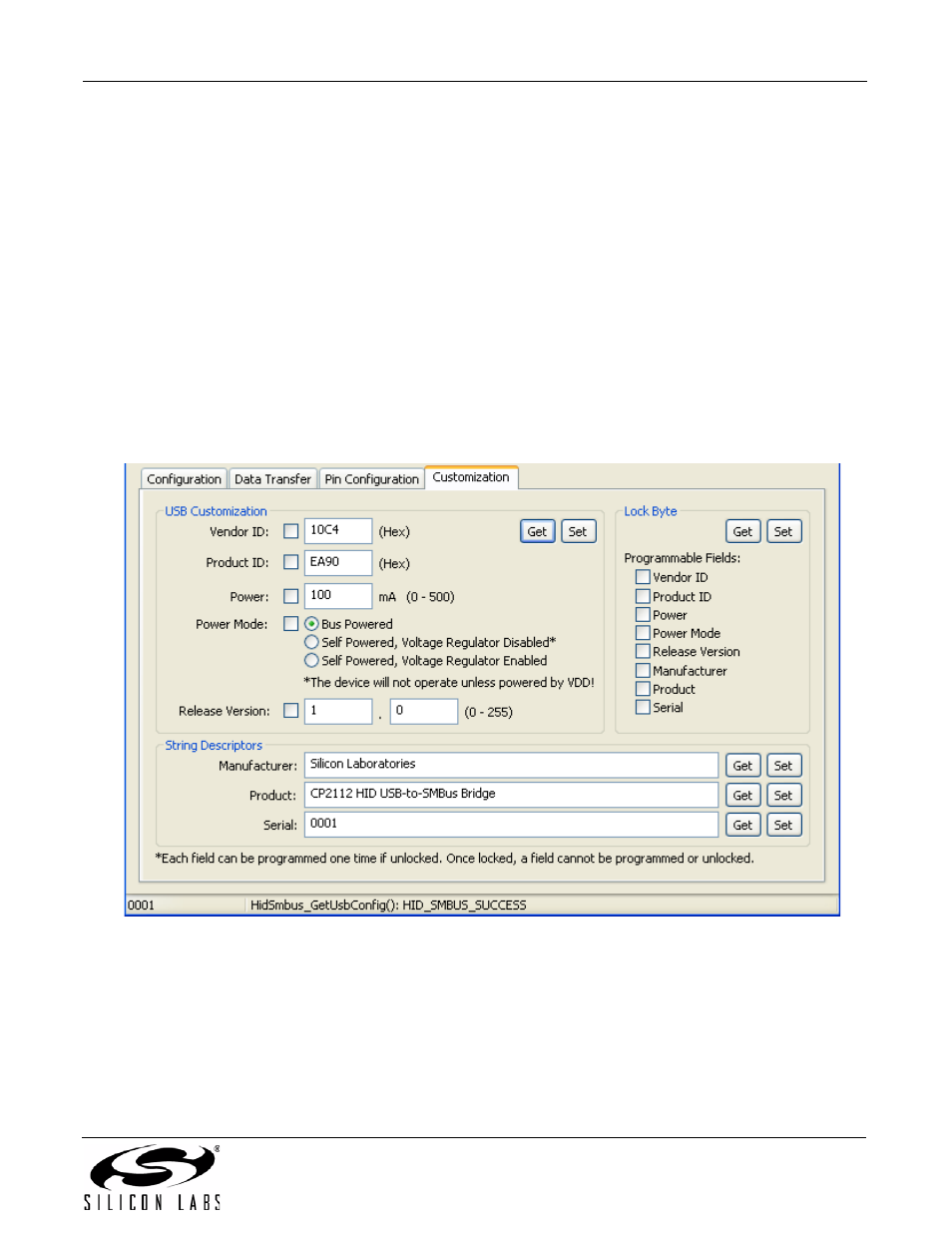Enable the Power Mode checkbox in USB Customization
The image size is (952, 1233).
[291, 624]
